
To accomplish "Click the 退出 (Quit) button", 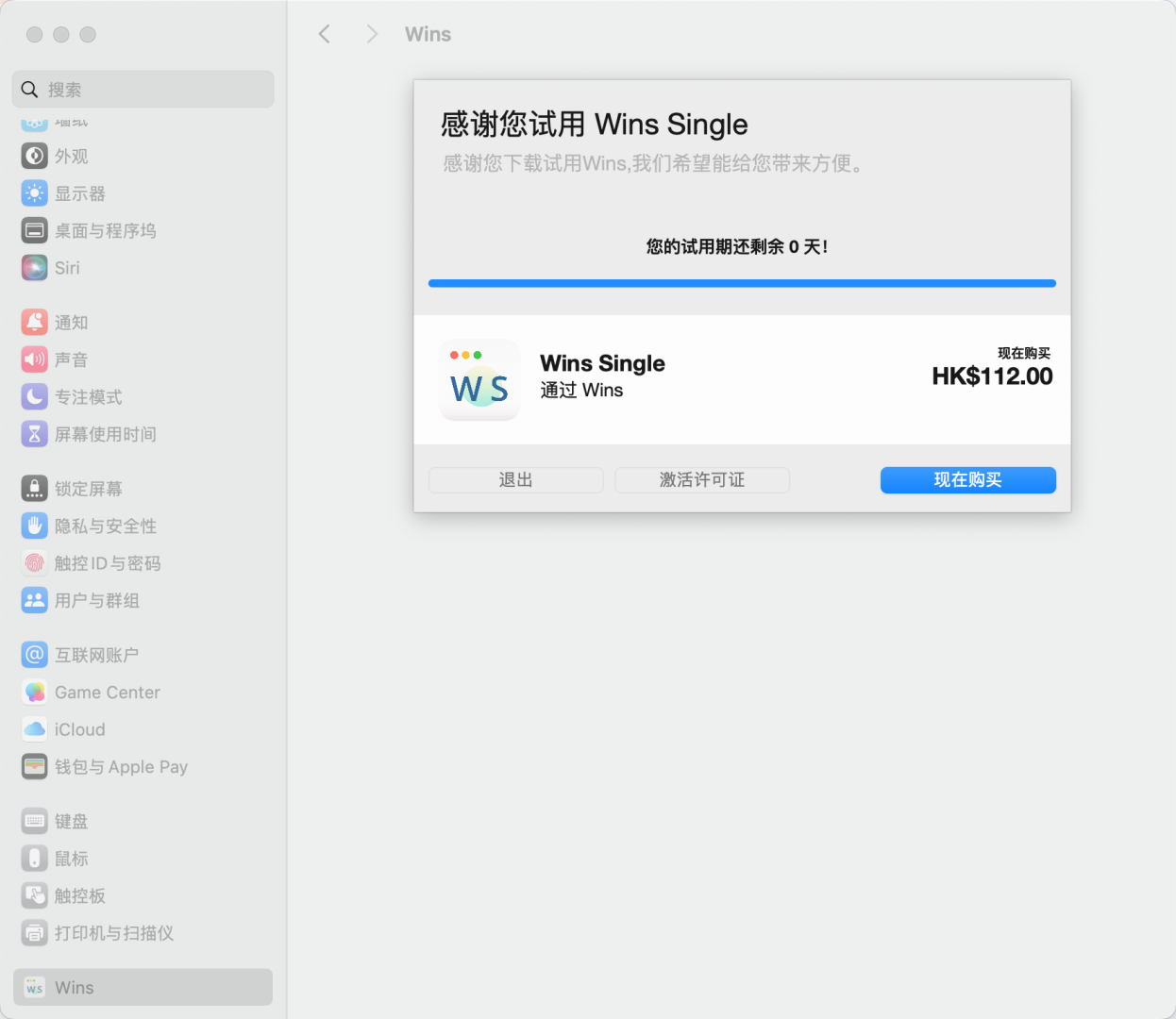I will (x=515, y=480).
